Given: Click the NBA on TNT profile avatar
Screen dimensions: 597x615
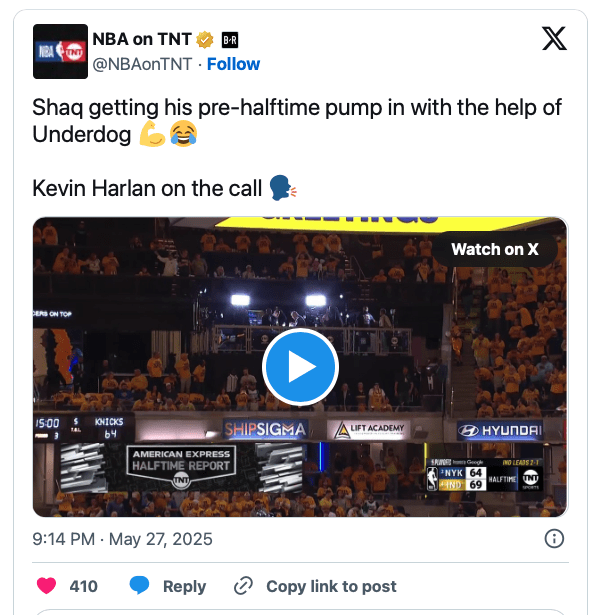Looking at the screenshot, I should pyautogui.click(x=60, y=51).
